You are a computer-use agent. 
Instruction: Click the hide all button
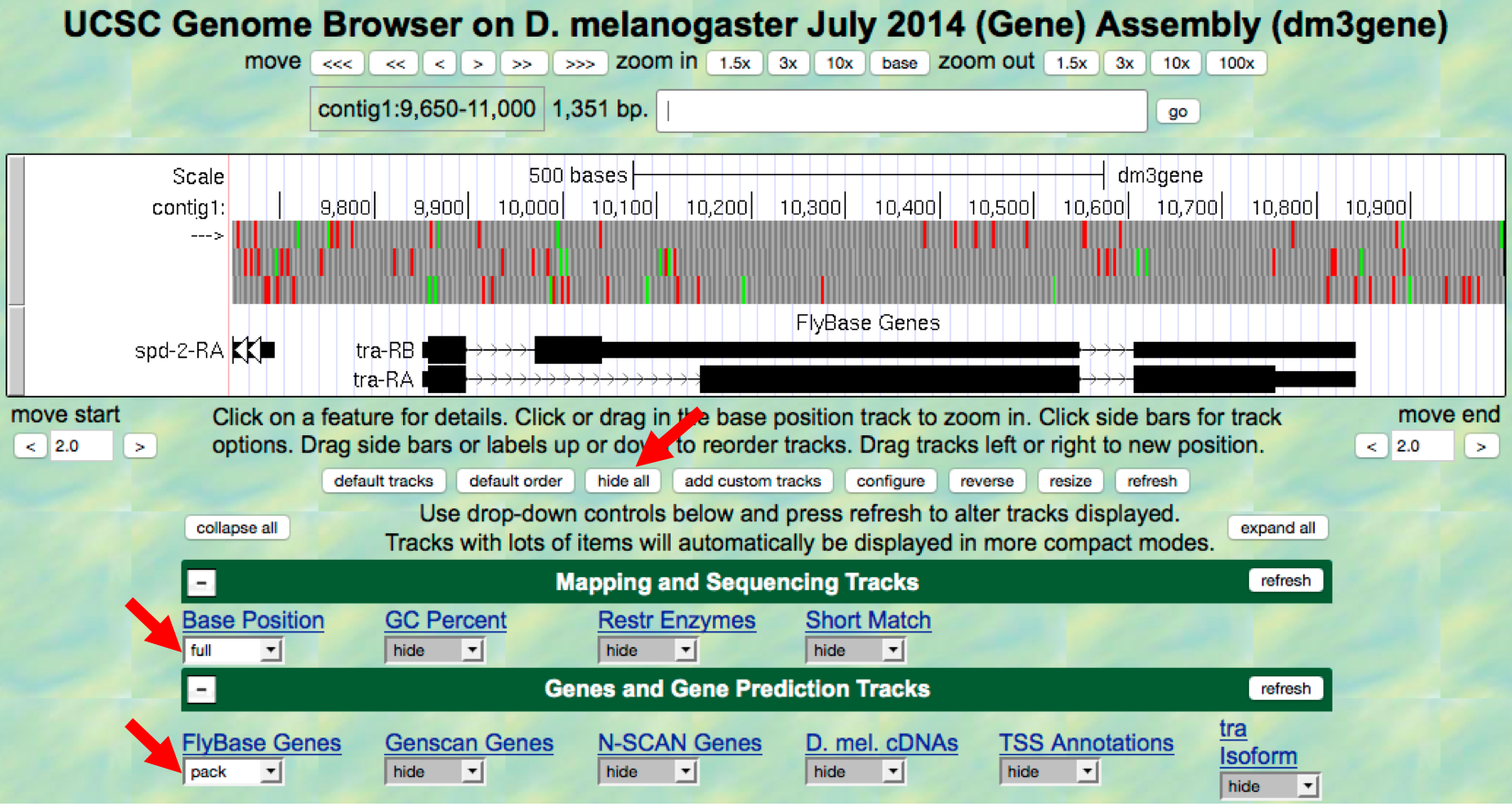(x=623, y=481)
